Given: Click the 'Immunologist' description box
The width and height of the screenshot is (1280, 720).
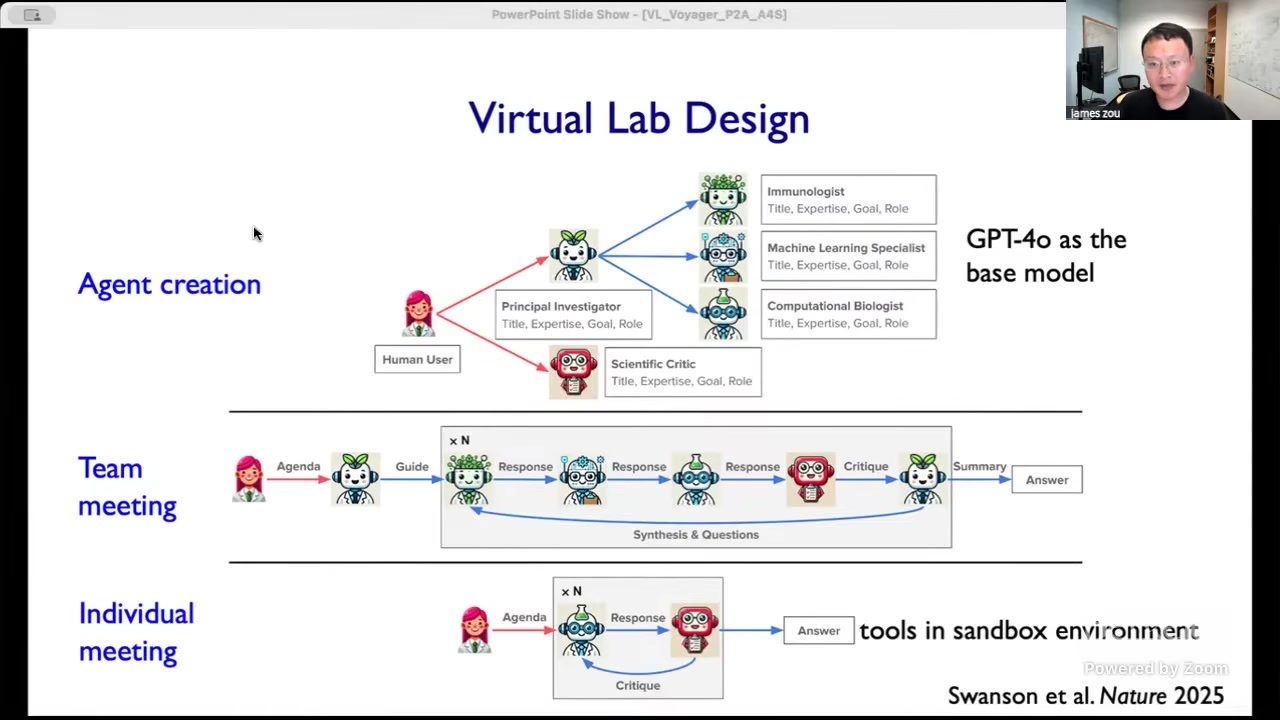Looking at the screenshot, I should (x=848, y=199).
